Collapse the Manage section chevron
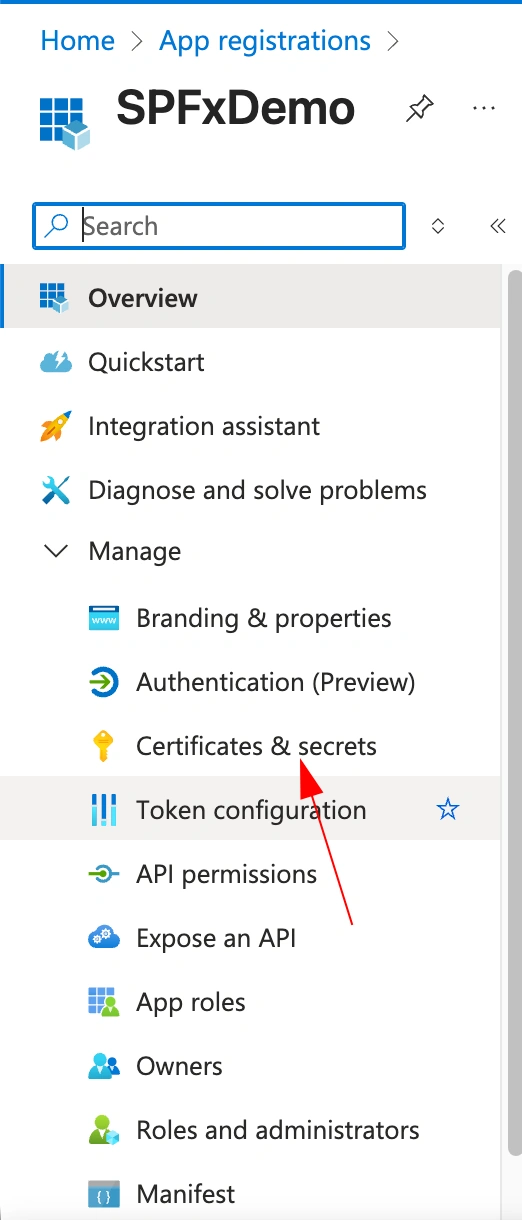This screenshot has height=1220, width=522. [57, 551]
